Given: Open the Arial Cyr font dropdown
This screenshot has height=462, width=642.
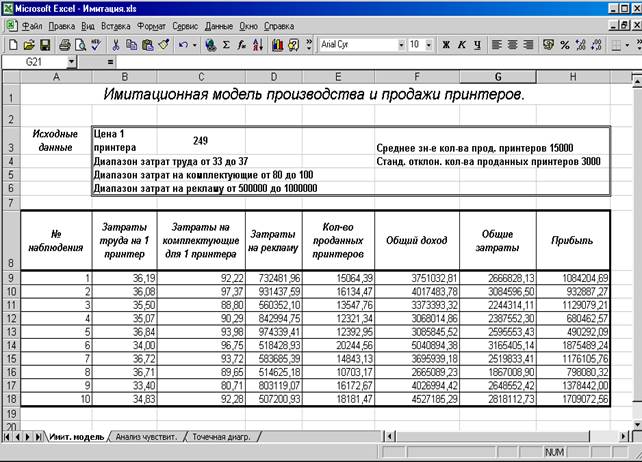Looking at the screenshot, I should tap(401, 45).
